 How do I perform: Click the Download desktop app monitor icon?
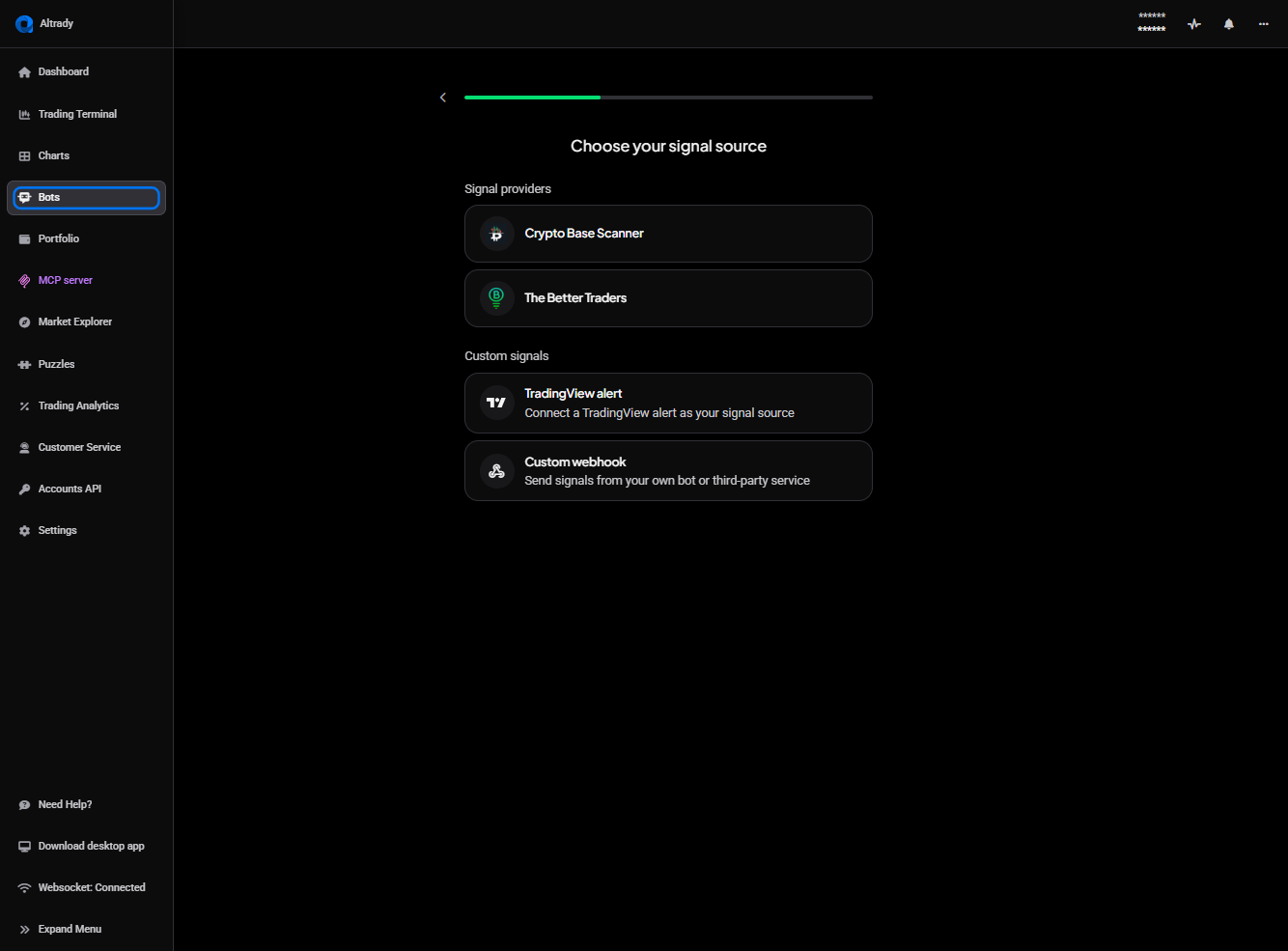[x=25, y=847]
